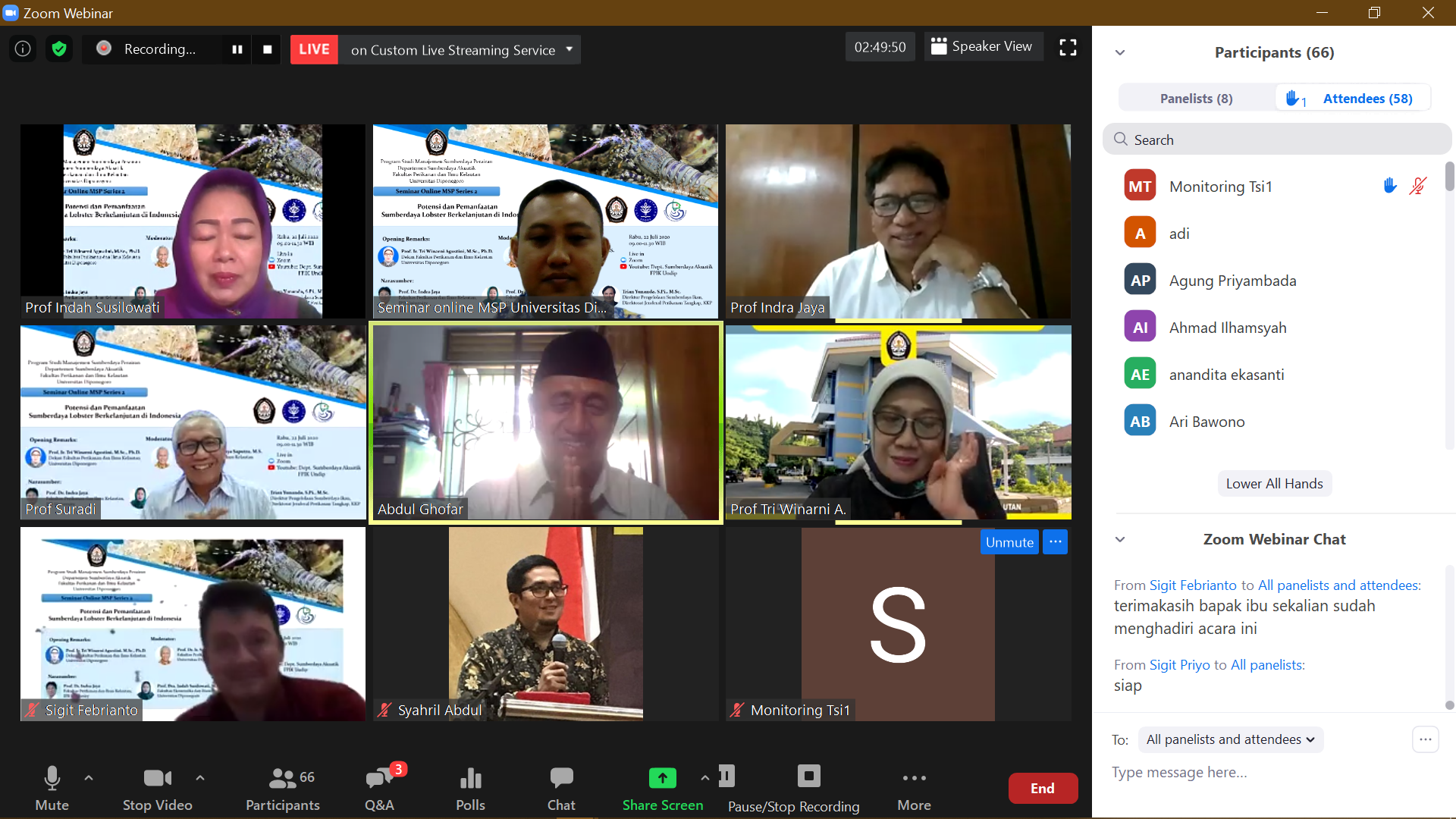Switch to the Panelists tab
The image size is (1456, 819).
(x=1196, y=99)
